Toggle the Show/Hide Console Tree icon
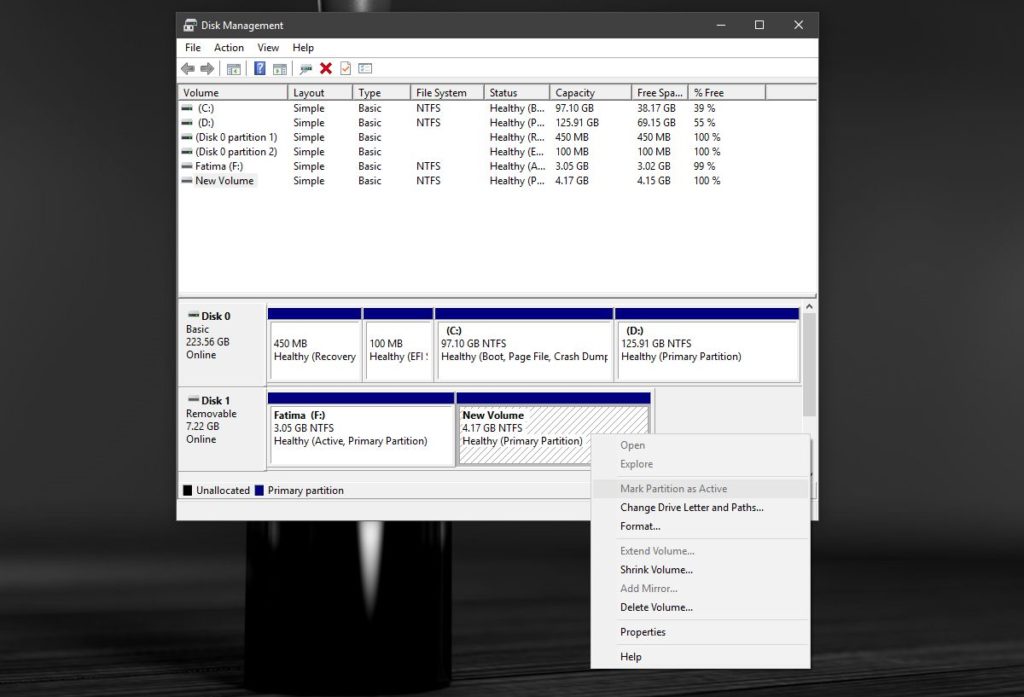 point(234,68)
